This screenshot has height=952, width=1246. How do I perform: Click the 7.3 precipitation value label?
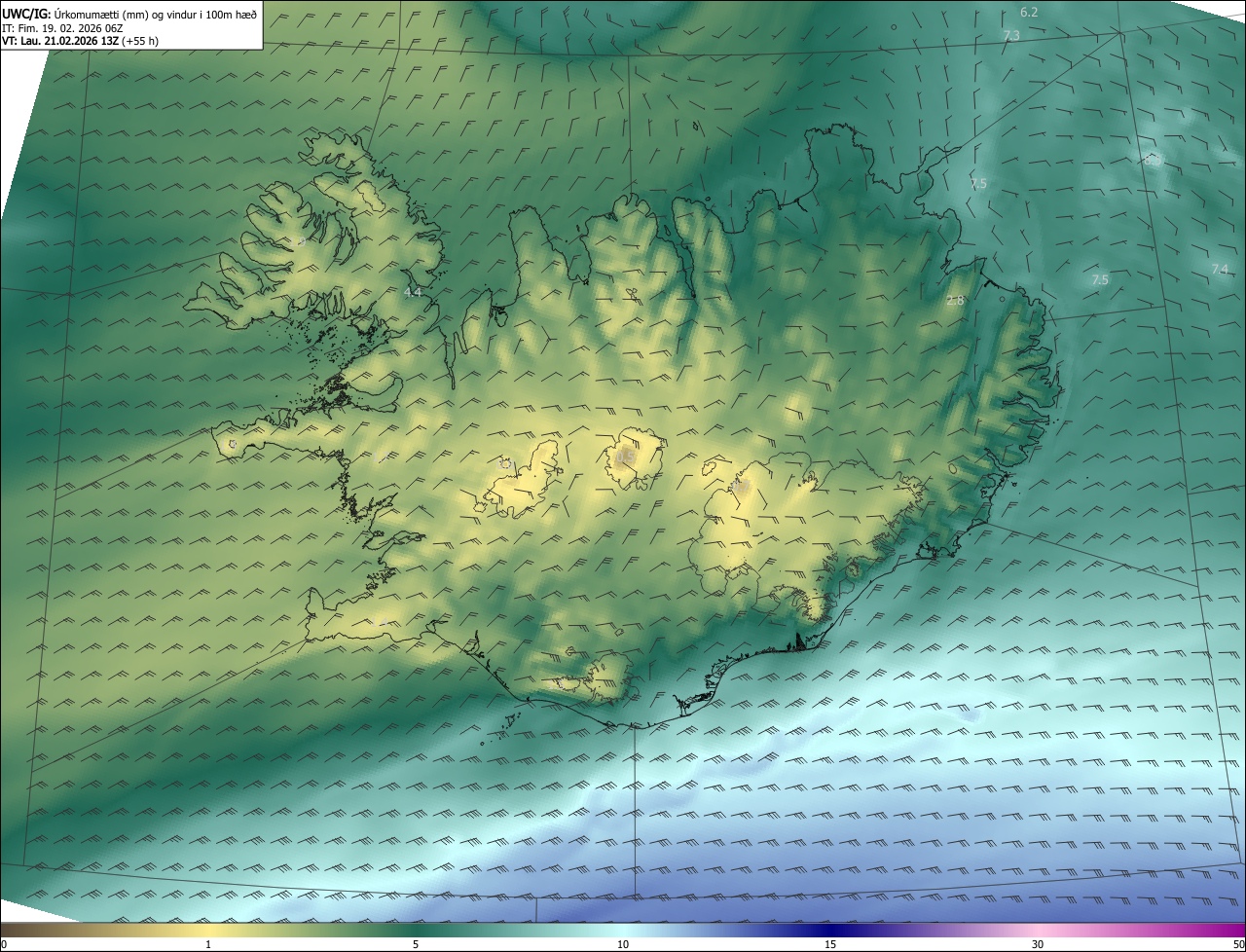[1011, 35]
